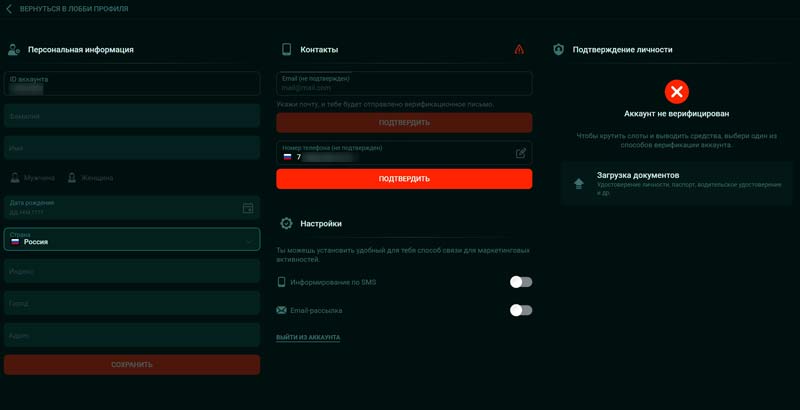Select the Мужчина gender option
The image size is (800, 410).
pos(35,178)
